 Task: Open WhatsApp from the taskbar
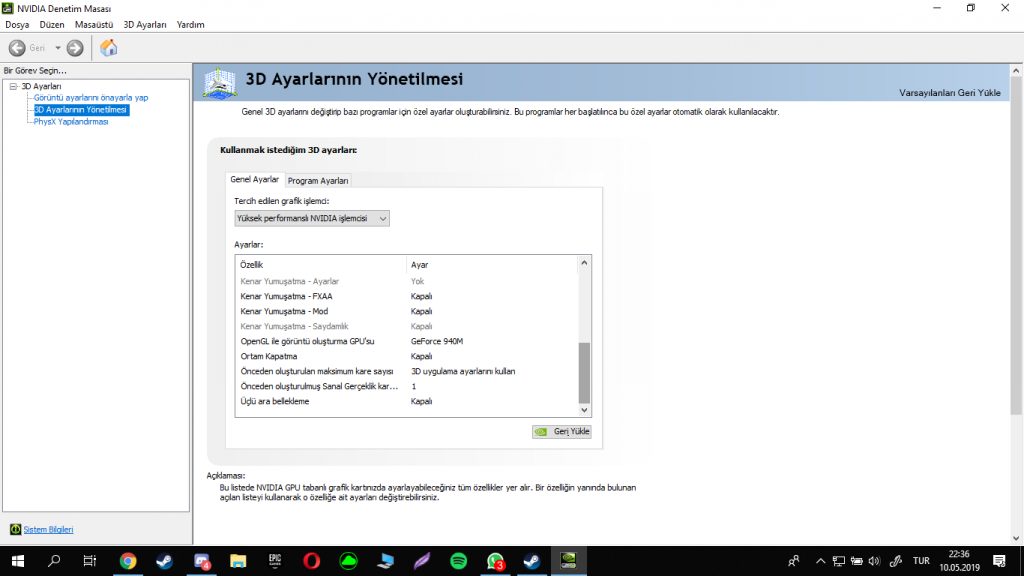pyautogui.click(x=496, y=561)
